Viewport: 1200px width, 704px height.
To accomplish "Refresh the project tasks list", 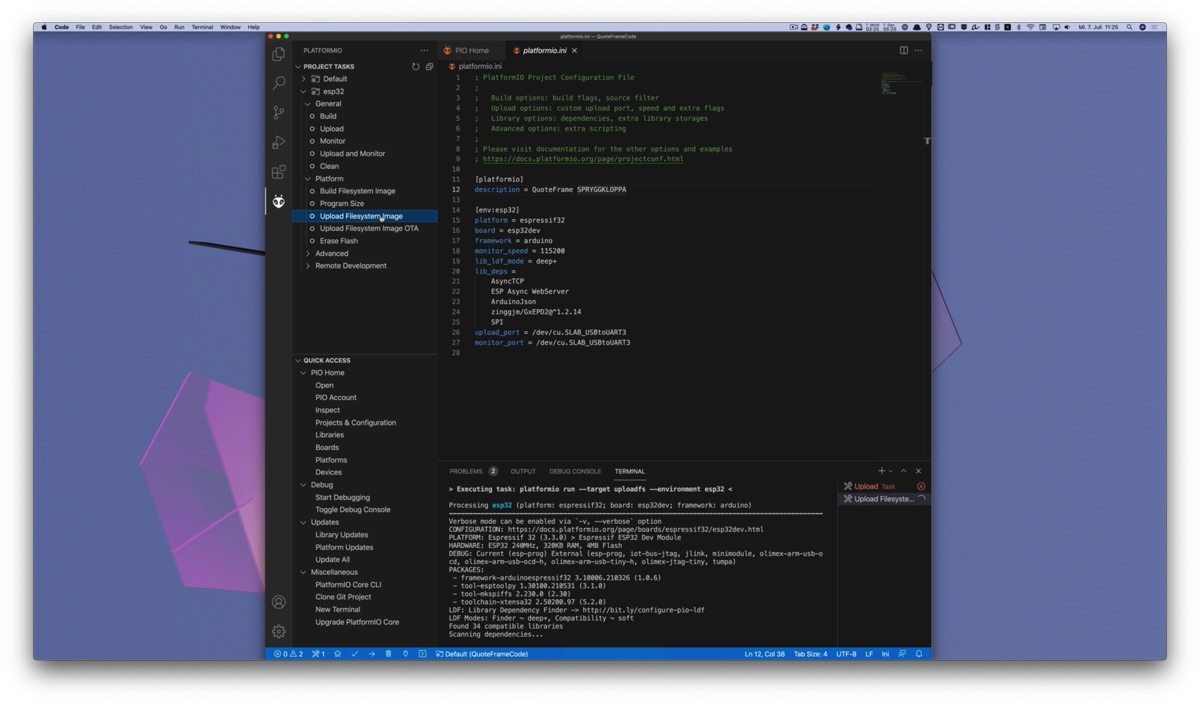I will [416, 67].
